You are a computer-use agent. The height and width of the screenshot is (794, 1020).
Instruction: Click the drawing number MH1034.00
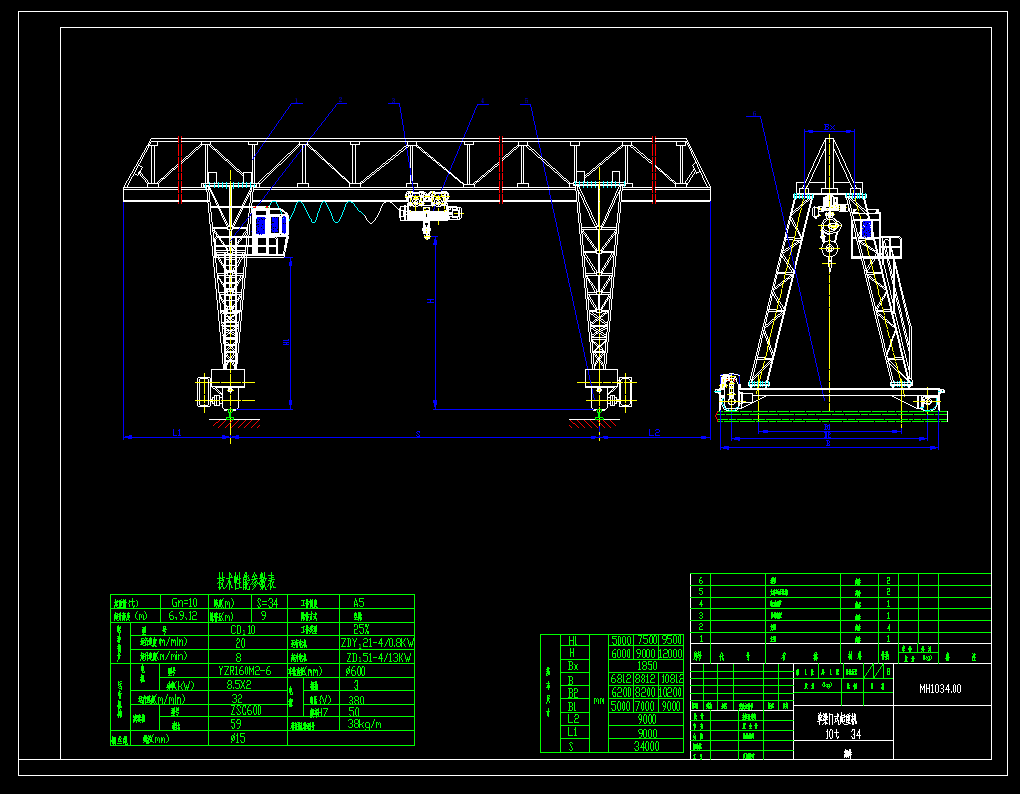(x=940, y=689)
